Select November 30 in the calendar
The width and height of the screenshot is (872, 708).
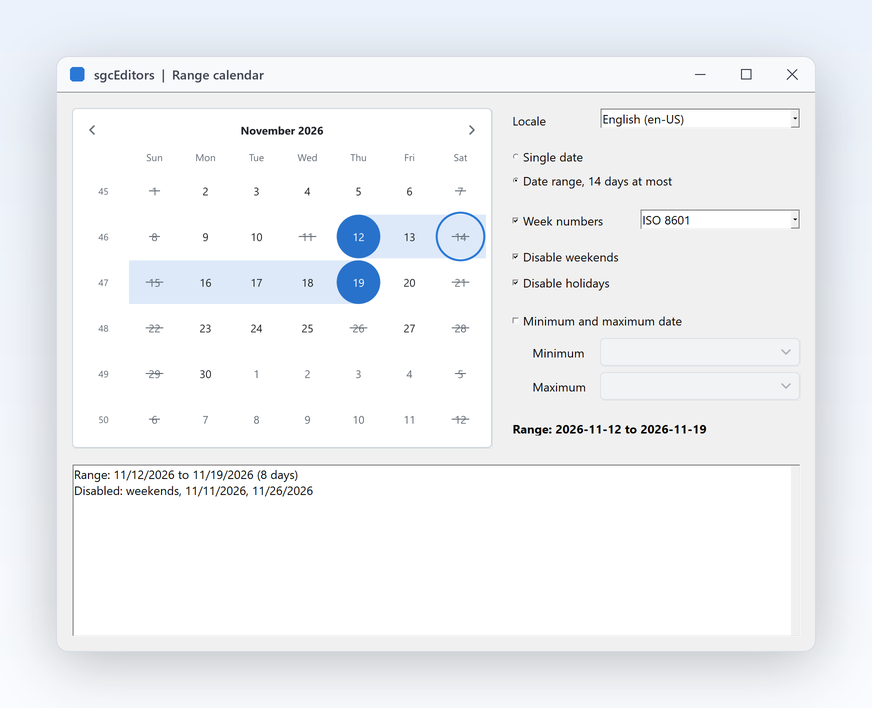coord(205,374)
